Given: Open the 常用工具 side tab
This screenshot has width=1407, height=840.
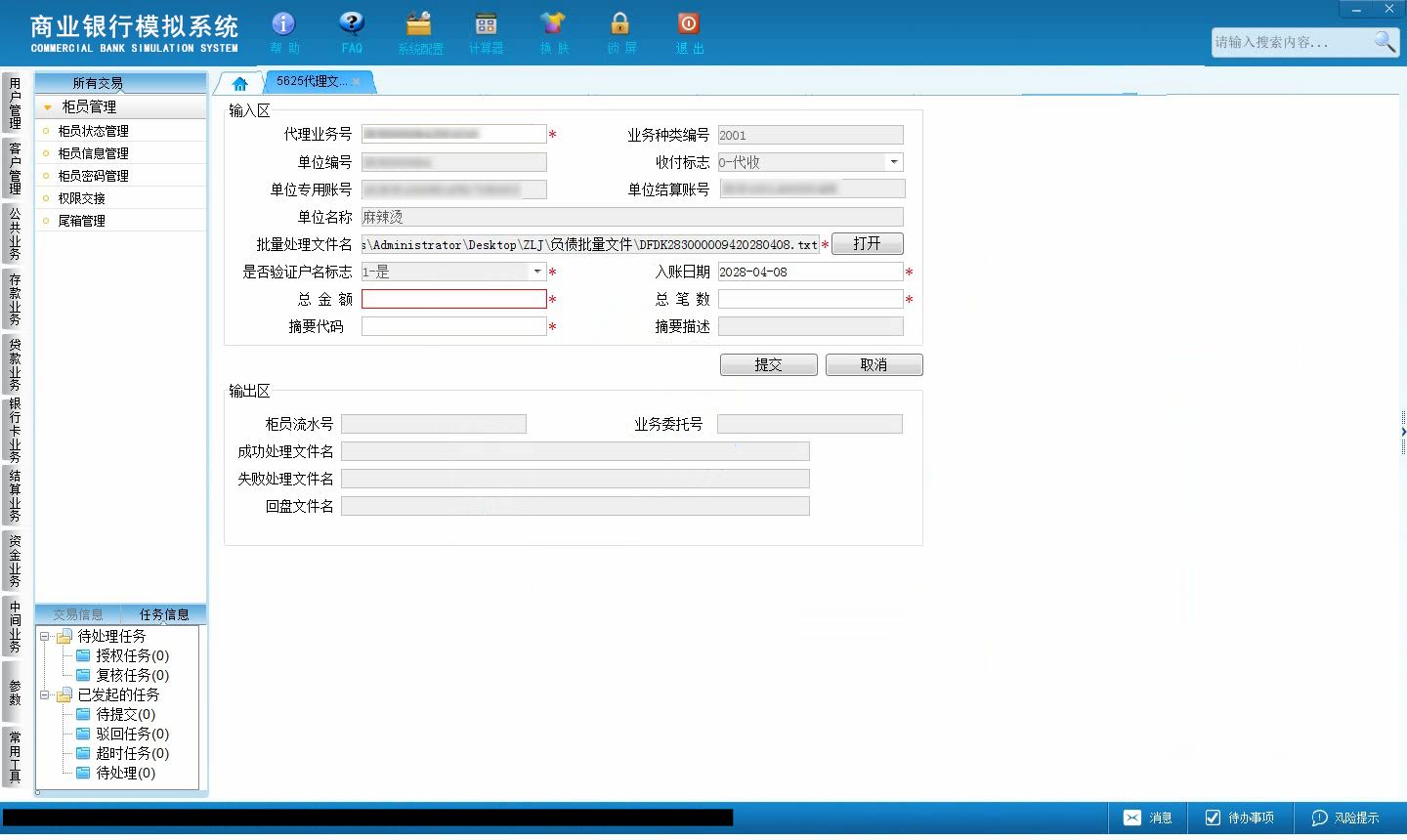Looking at the screenshot, I should point(14,757).
